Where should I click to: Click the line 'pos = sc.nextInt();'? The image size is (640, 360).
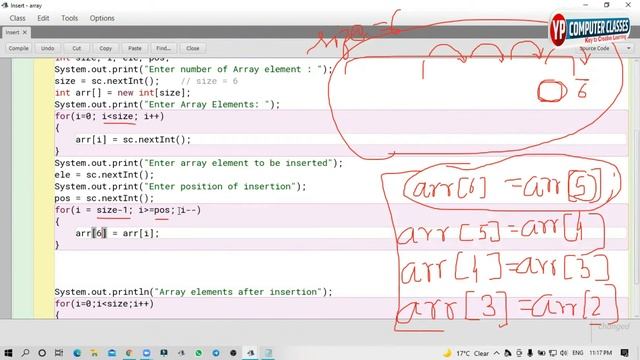[104, 198]
